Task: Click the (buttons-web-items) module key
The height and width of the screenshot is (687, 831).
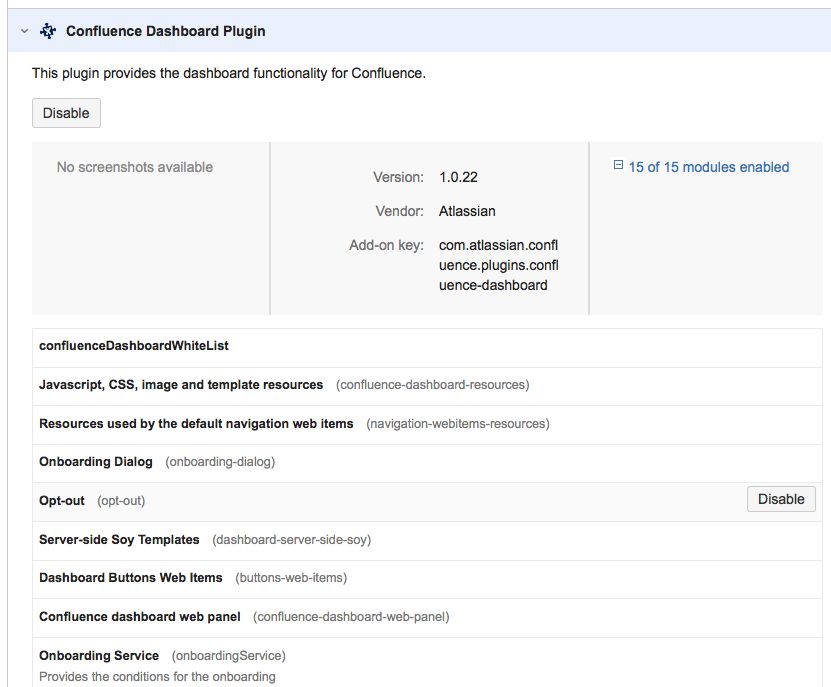Action: [x=291, y=578]
